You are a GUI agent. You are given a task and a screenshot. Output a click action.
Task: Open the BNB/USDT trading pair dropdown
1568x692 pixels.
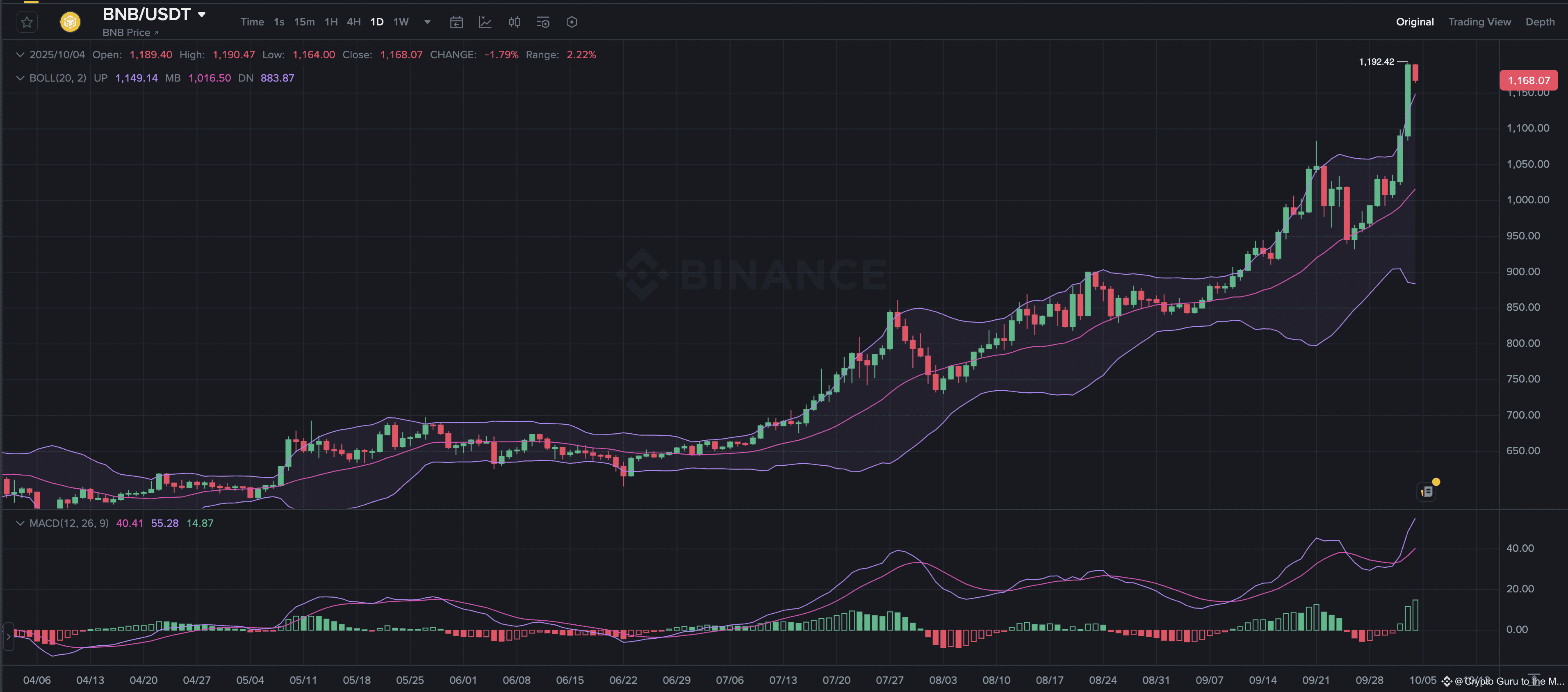[201, 15]
